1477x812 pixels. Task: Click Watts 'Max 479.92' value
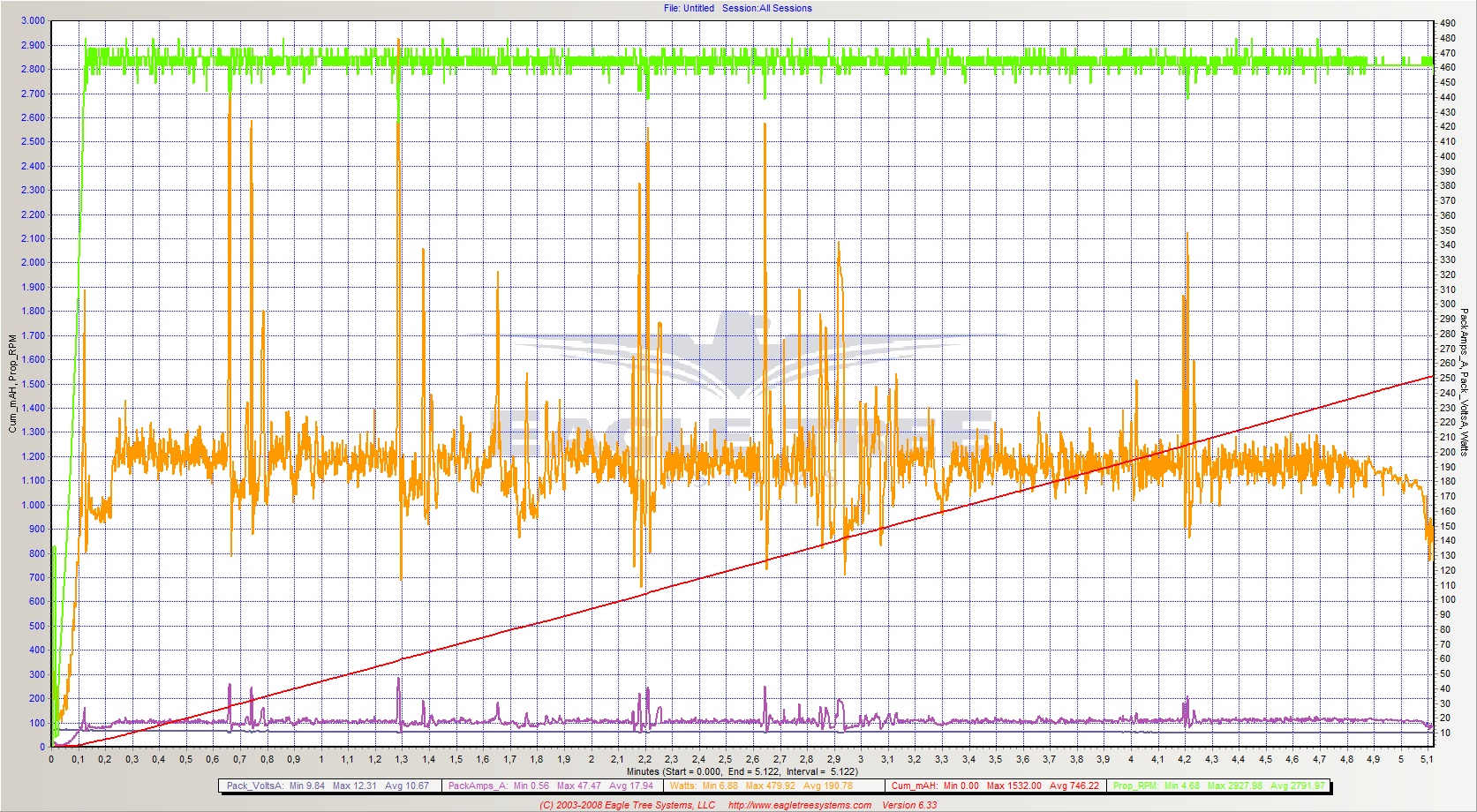(x=771, y=786)
